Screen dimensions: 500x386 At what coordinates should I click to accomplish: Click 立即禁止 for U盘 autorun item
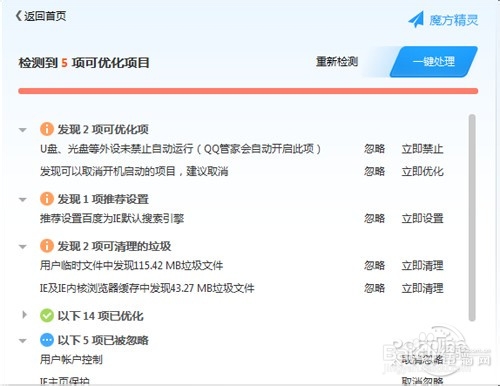422,149
